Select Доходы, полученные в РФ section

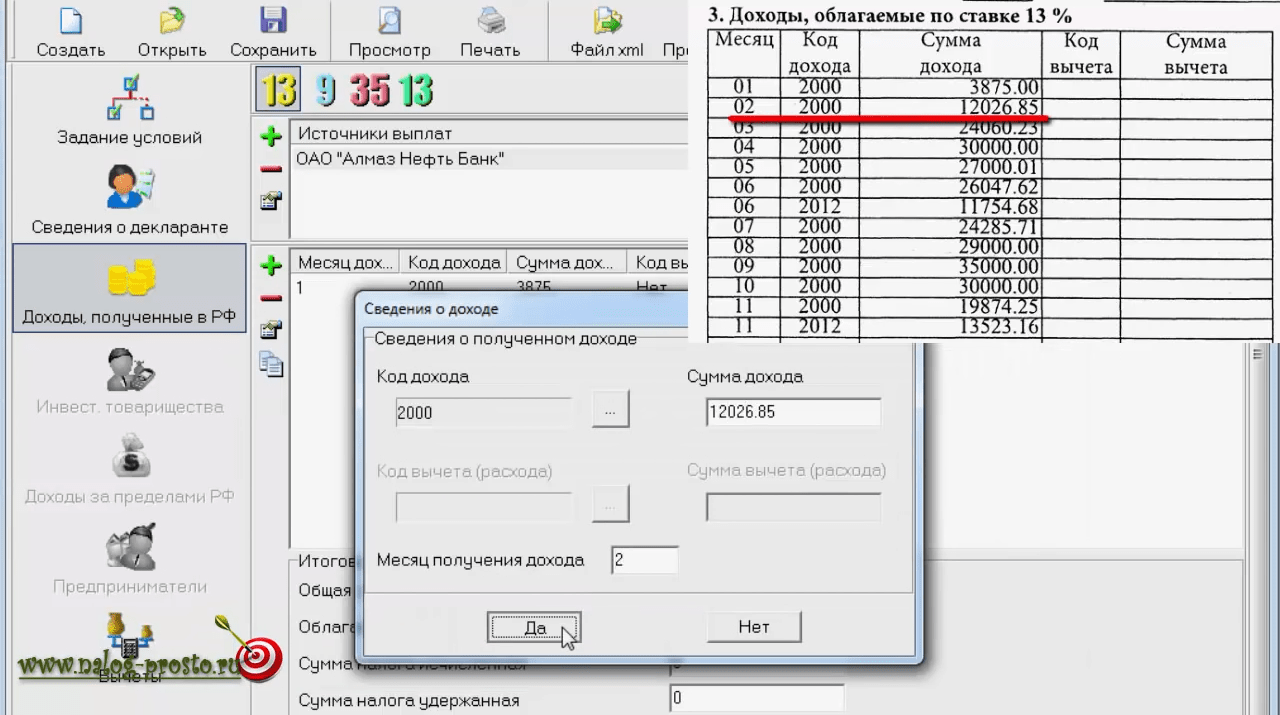point(129,288)
